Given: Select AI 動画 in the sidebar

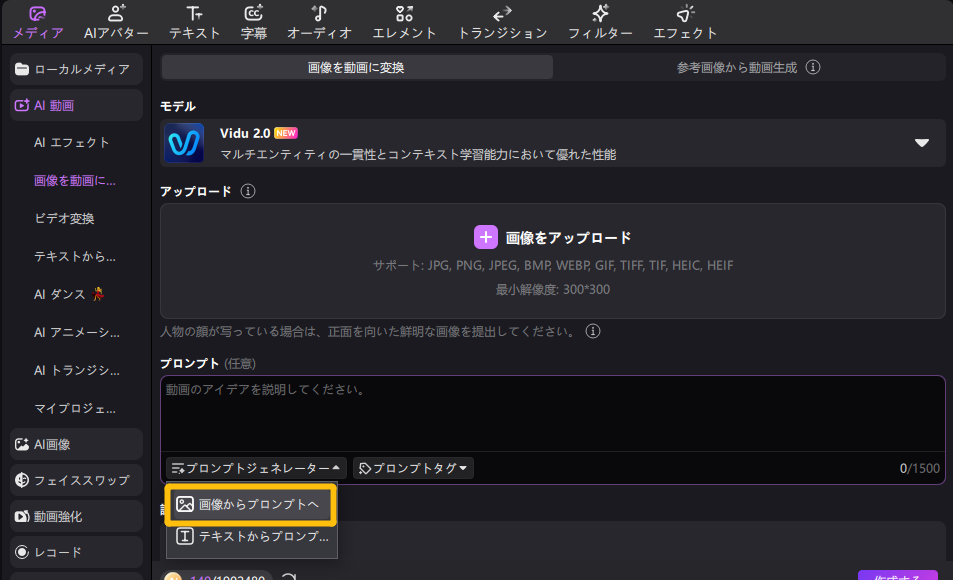Looking at the screenshot, I should (76, 105).
